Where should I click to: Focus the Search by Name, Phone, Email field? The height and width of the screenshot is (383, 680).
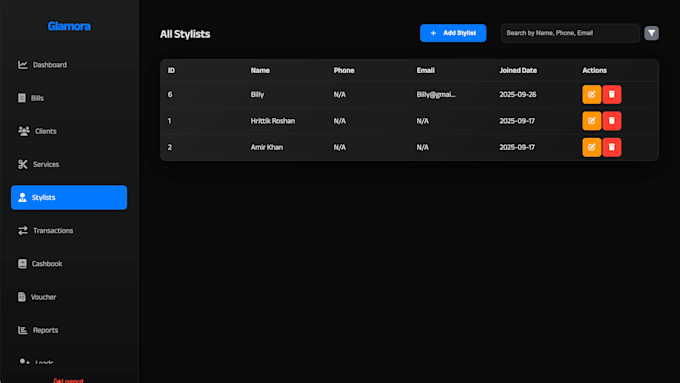[570, 33]
